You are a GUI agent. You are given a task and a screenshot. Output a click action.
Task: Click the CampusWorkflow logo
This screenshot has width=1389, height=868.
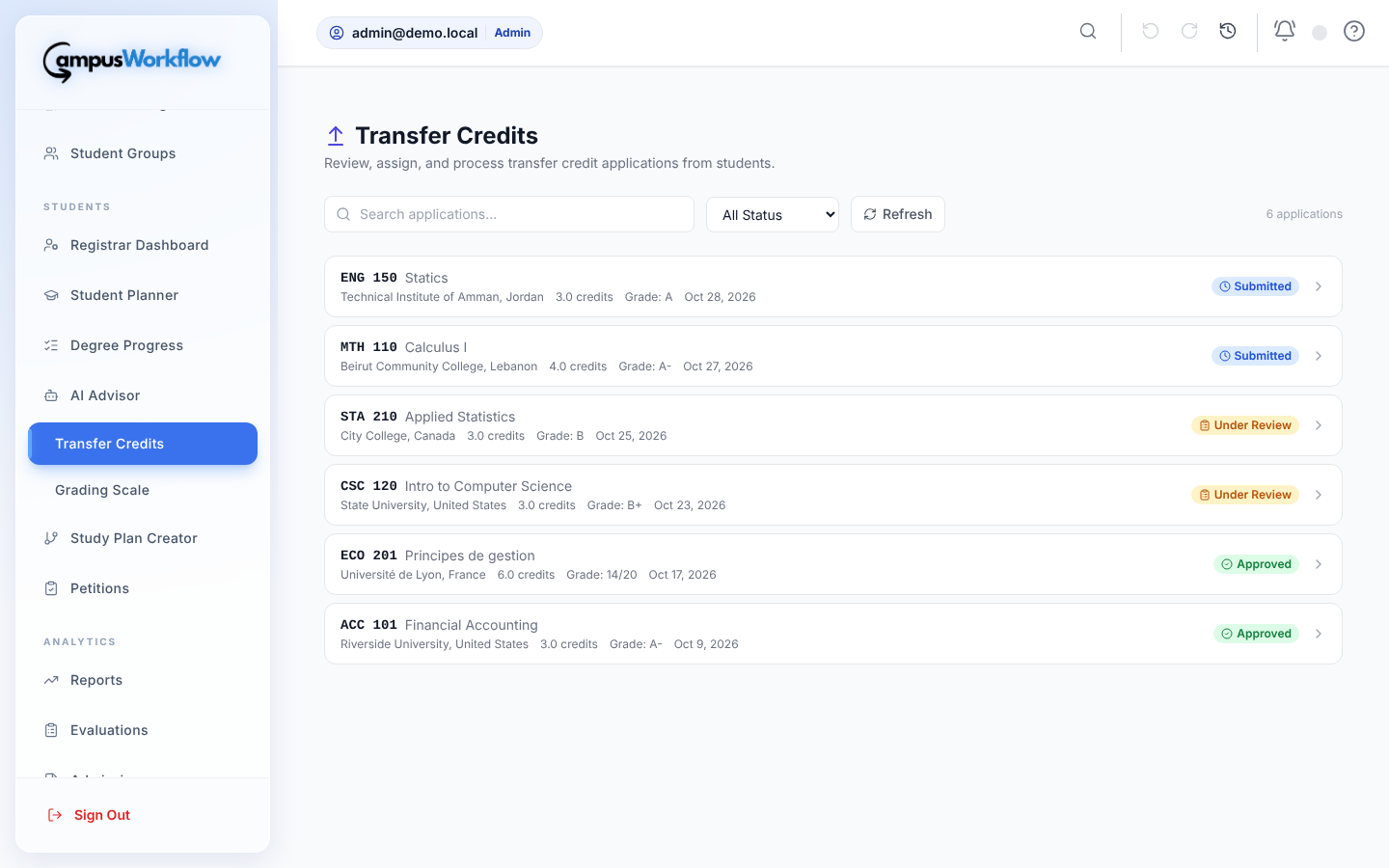click(132, 62)
